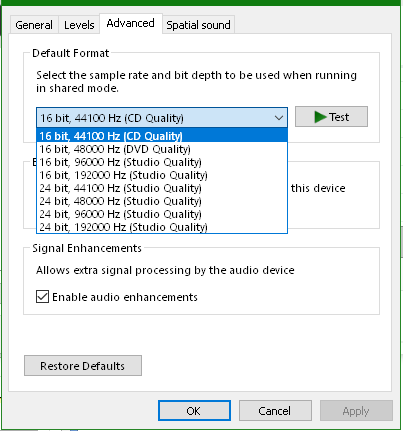Choose 16 bit, 44100 Hz (CD Quality) option
403x431 pixels.
point(162,136)
